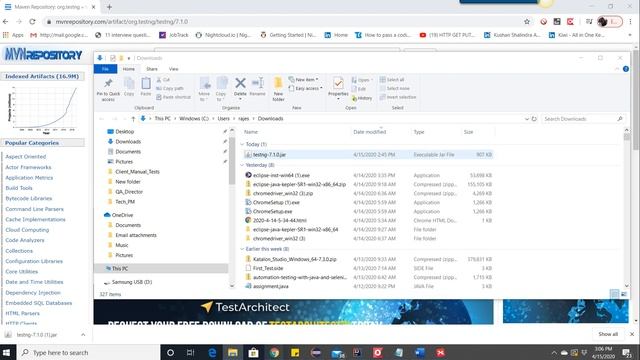Click the Copy ribbon icon
640x360 pixels.
(x=129, y=84)
